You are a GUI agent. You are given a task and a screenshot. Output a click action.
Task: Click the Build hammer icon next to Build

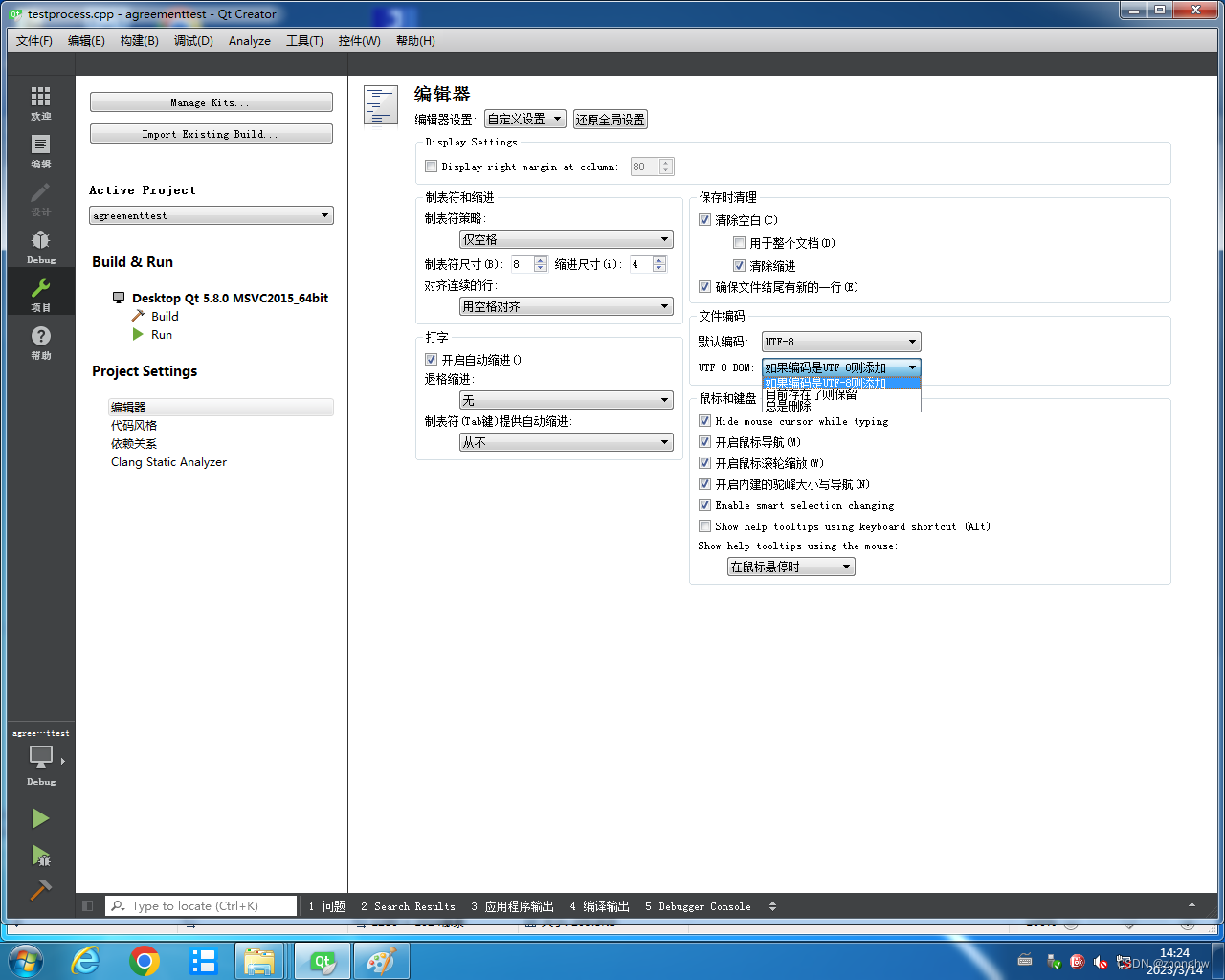tap(137, 316)
